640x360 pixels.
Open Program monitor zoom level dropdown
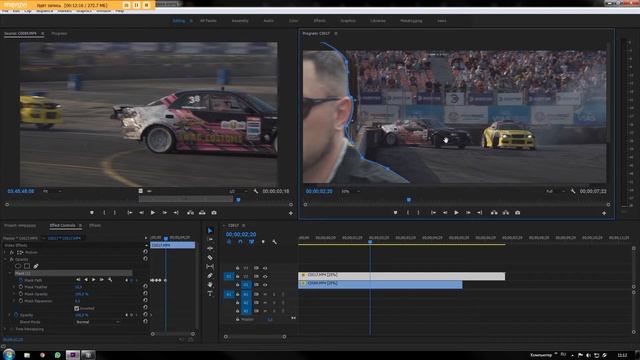[350, 191]
